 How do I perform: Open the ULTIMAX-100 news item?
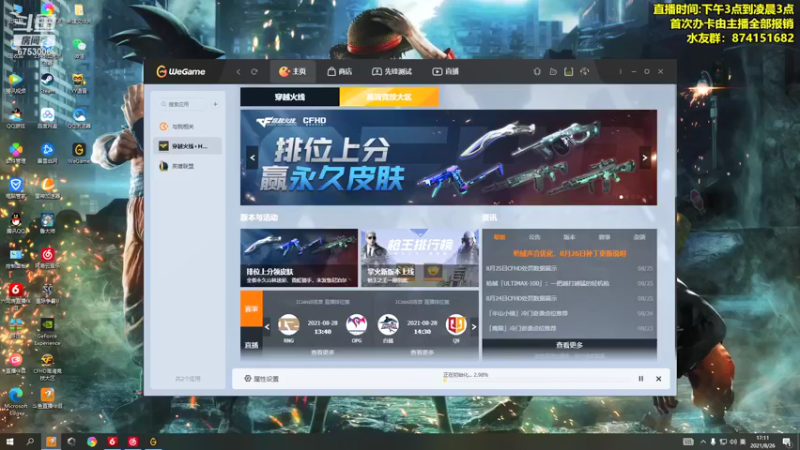click(547, 283)
